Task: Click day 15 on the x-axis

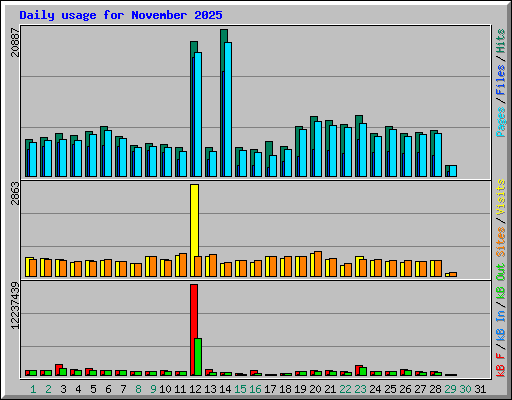Action: (x=240, y=389)
